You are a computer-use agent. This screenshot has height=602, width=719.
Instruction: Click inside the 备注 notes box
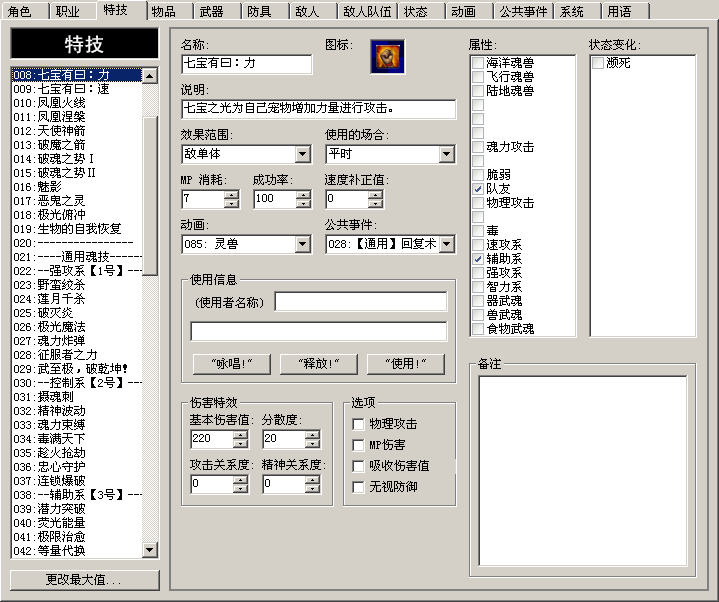[582, 471]
